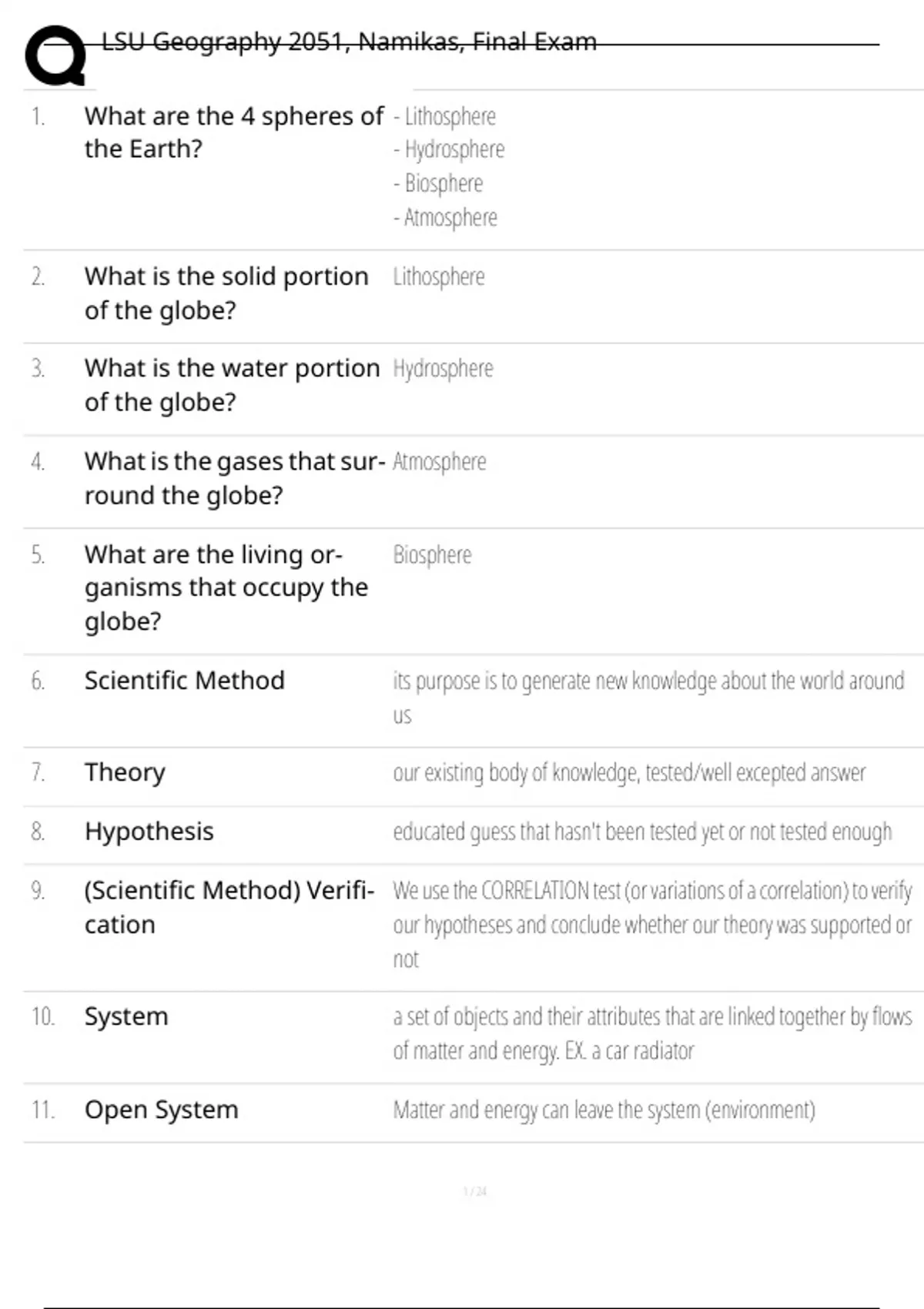Click the '- Hydrosphere' list answer
Screen dimensions: 924x1309
click(449, 149)
